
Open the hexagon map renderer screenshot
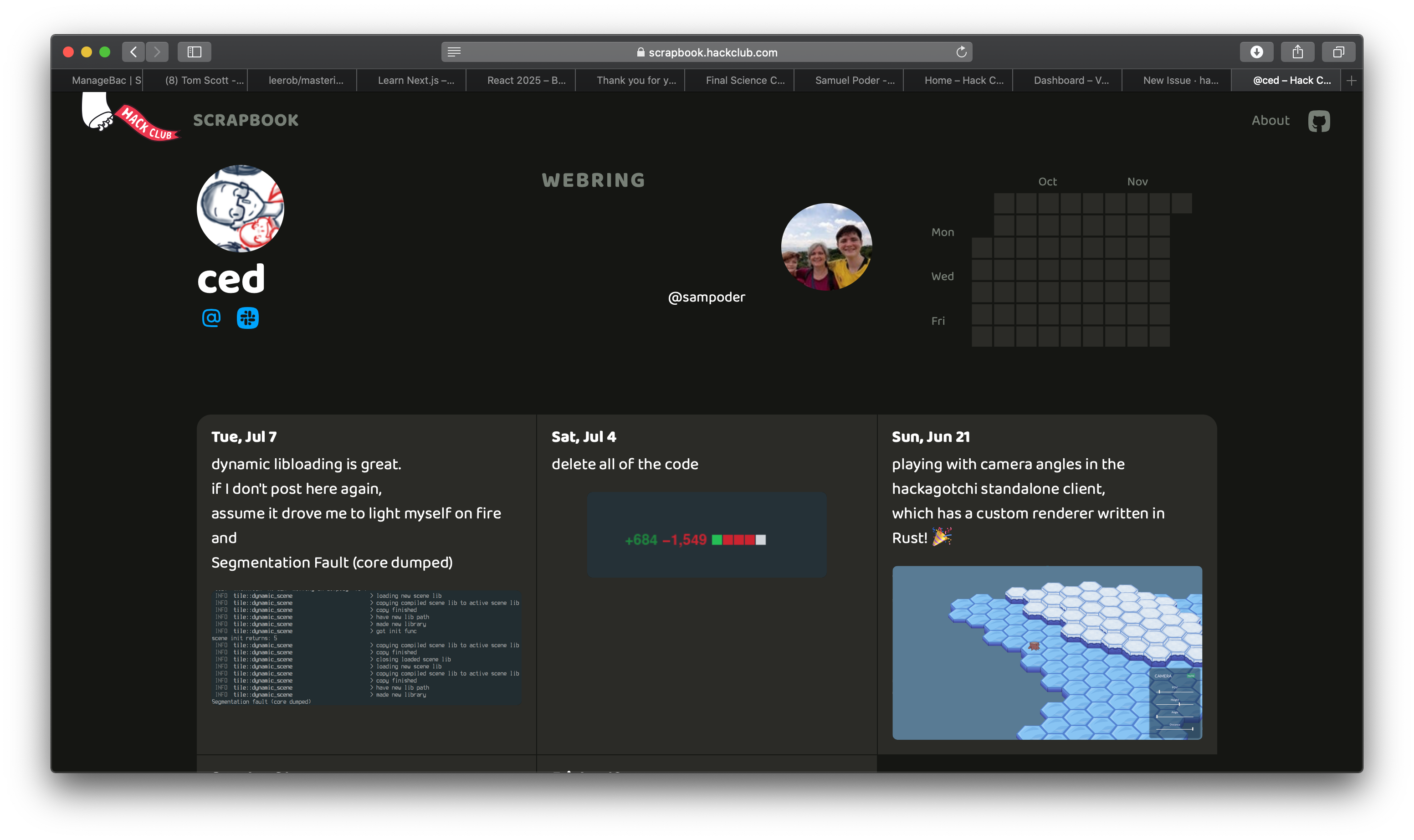coord(1047,653)
